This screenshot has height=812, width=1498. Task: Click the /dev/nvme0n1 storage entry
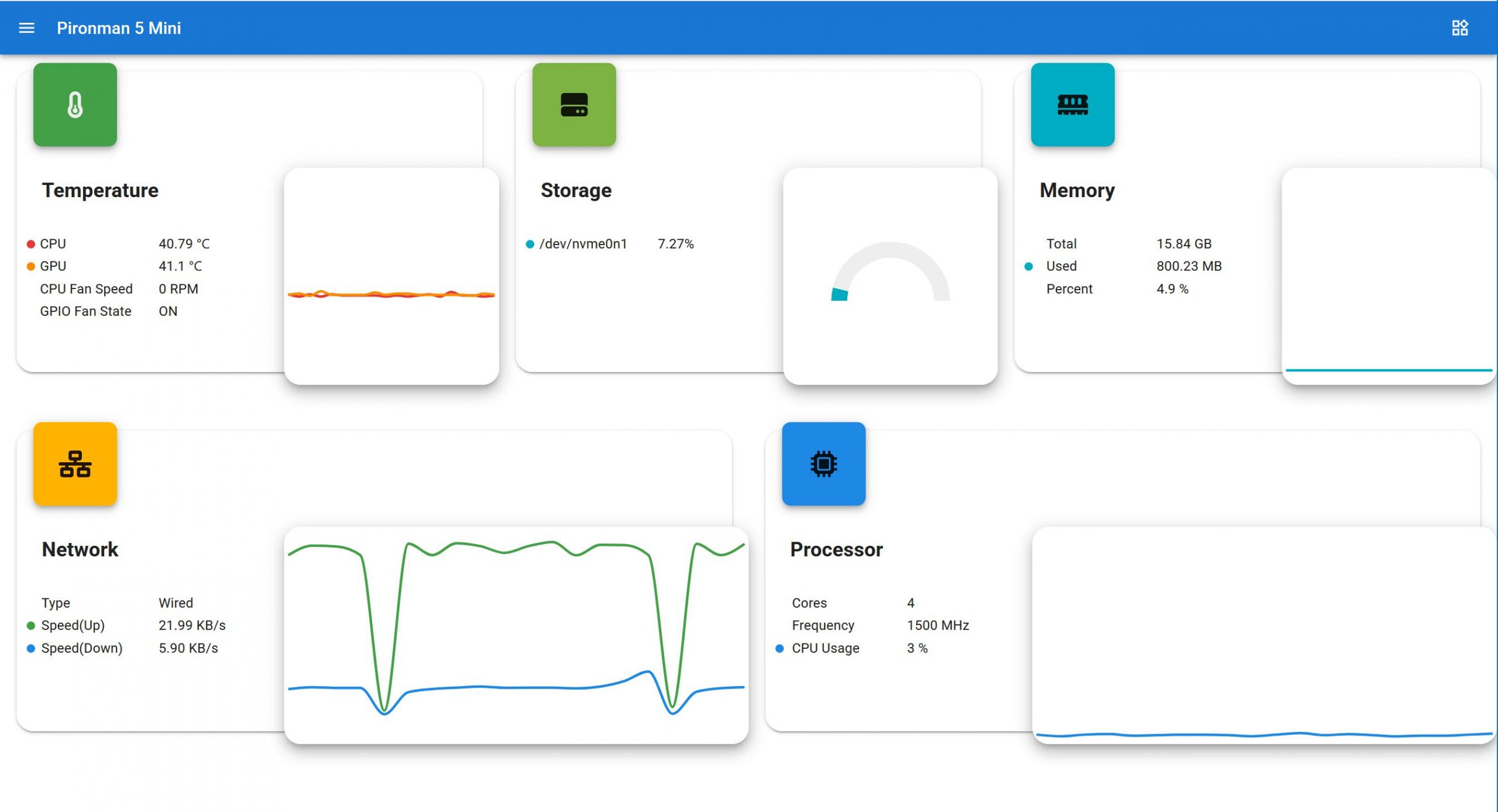pos(583,244)
